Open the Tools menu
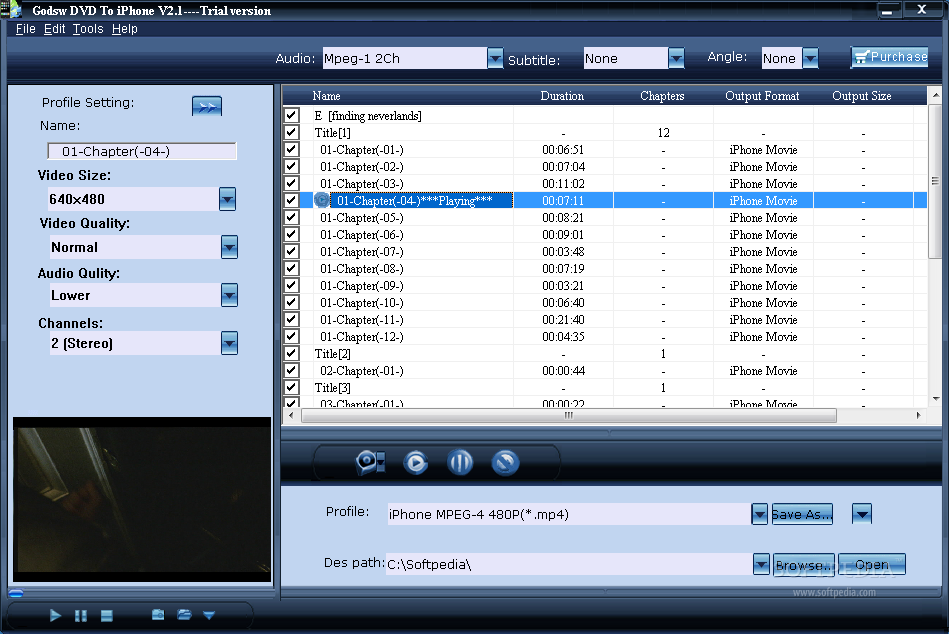The image size is (949, 634). (x=88, y=29)
